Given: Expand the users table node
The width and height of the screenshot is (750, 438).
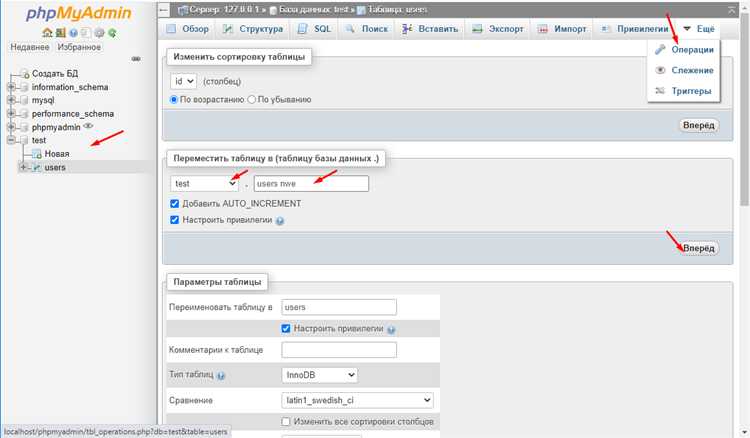Looking at the screenshot, I should pyautogui.click(x=23, y=167).
